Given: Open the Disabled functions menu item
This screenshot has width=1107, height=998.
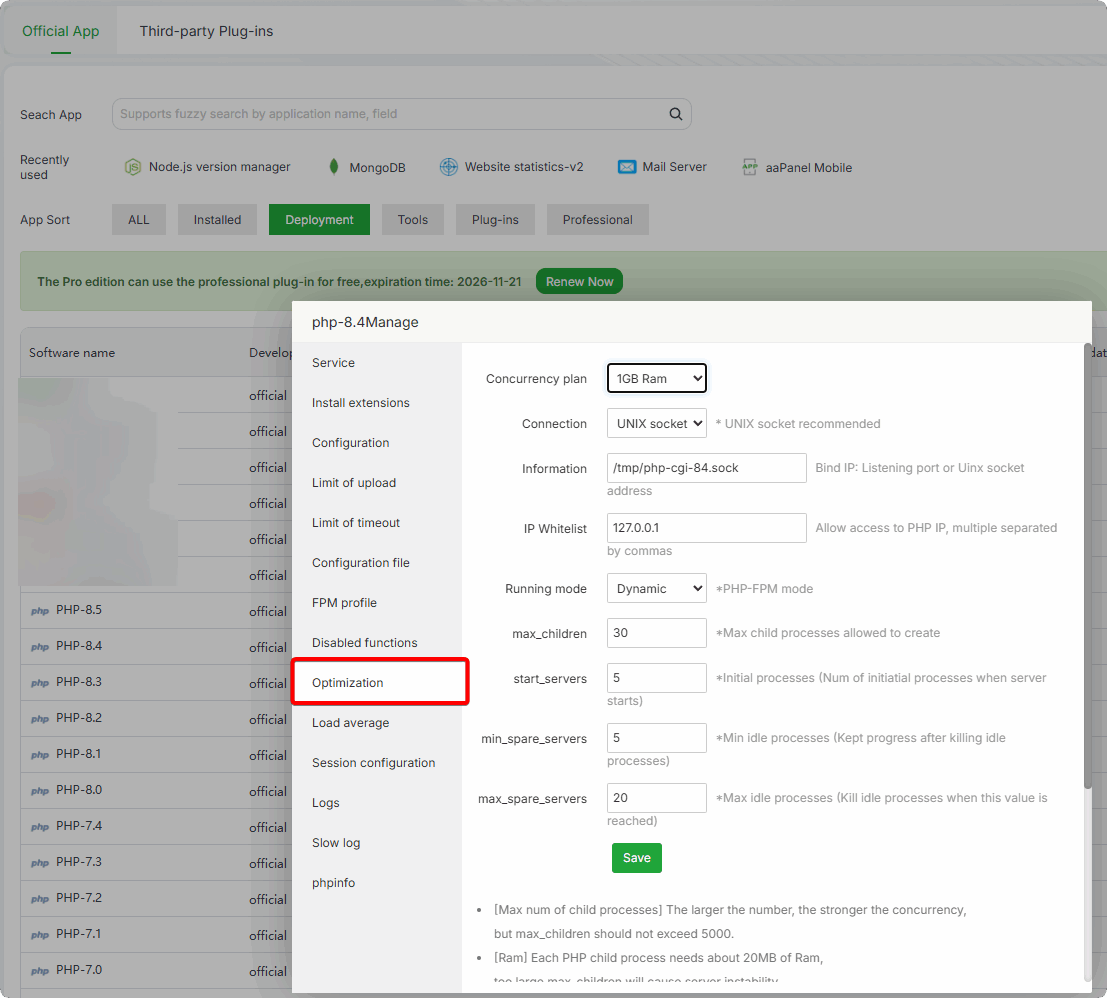Looking at the screenshot, I should click(364, 643).
